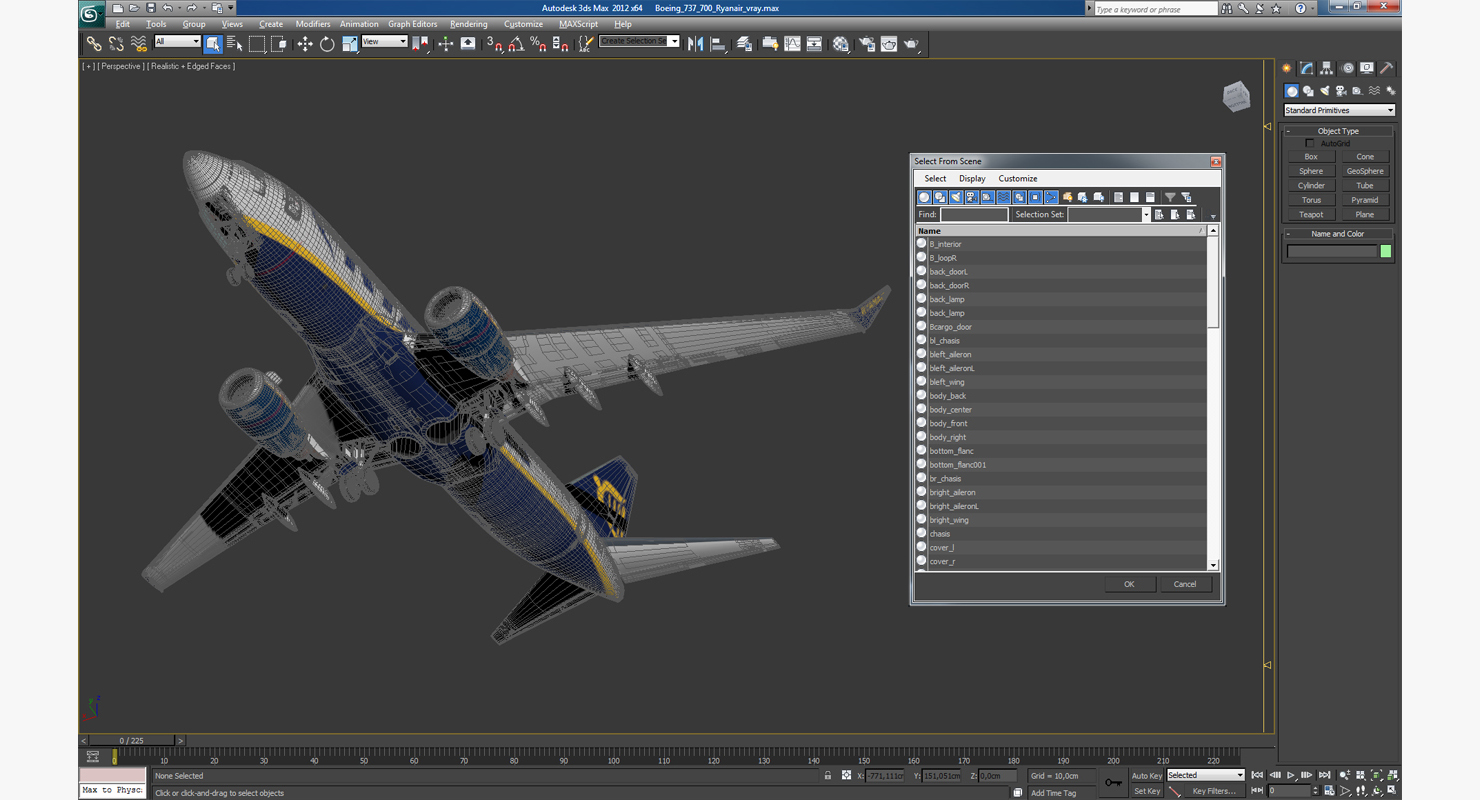Open the Rendering menu
Image resolution: width=1480 pixels, height=800 pixels.
[469, 24]
